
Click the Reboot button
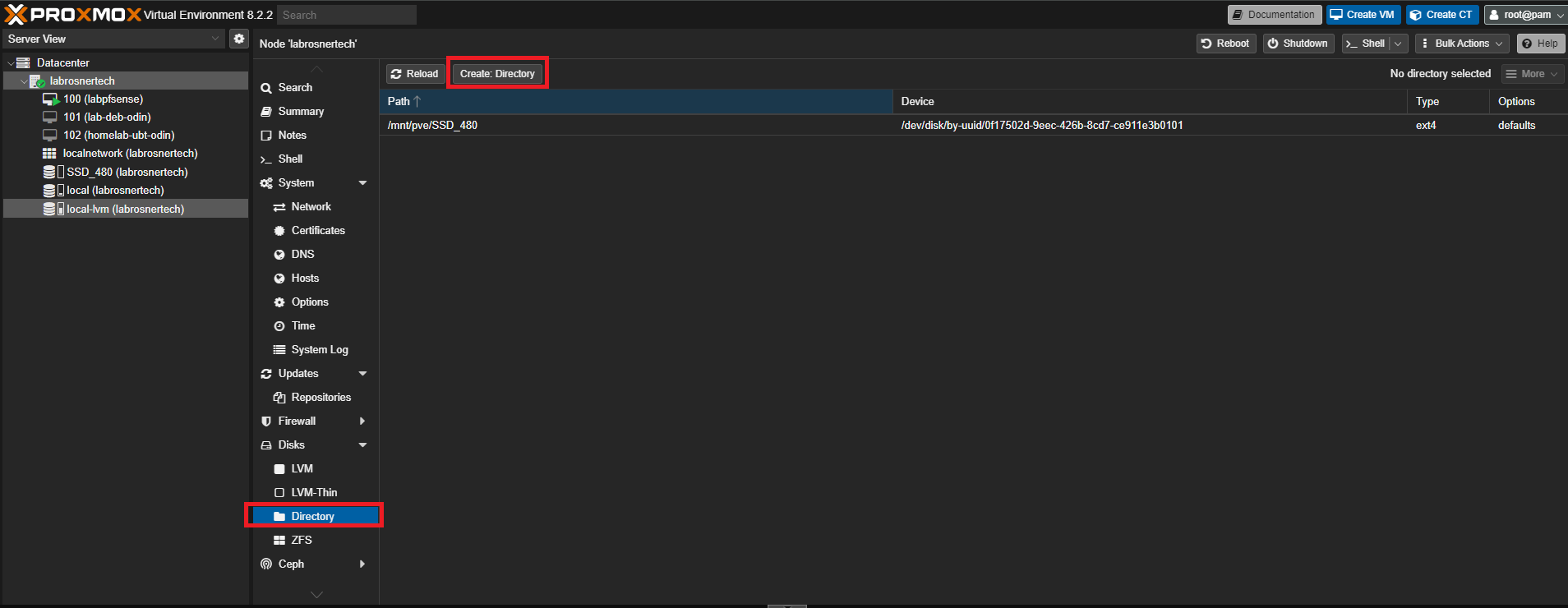coord(1226,44)
